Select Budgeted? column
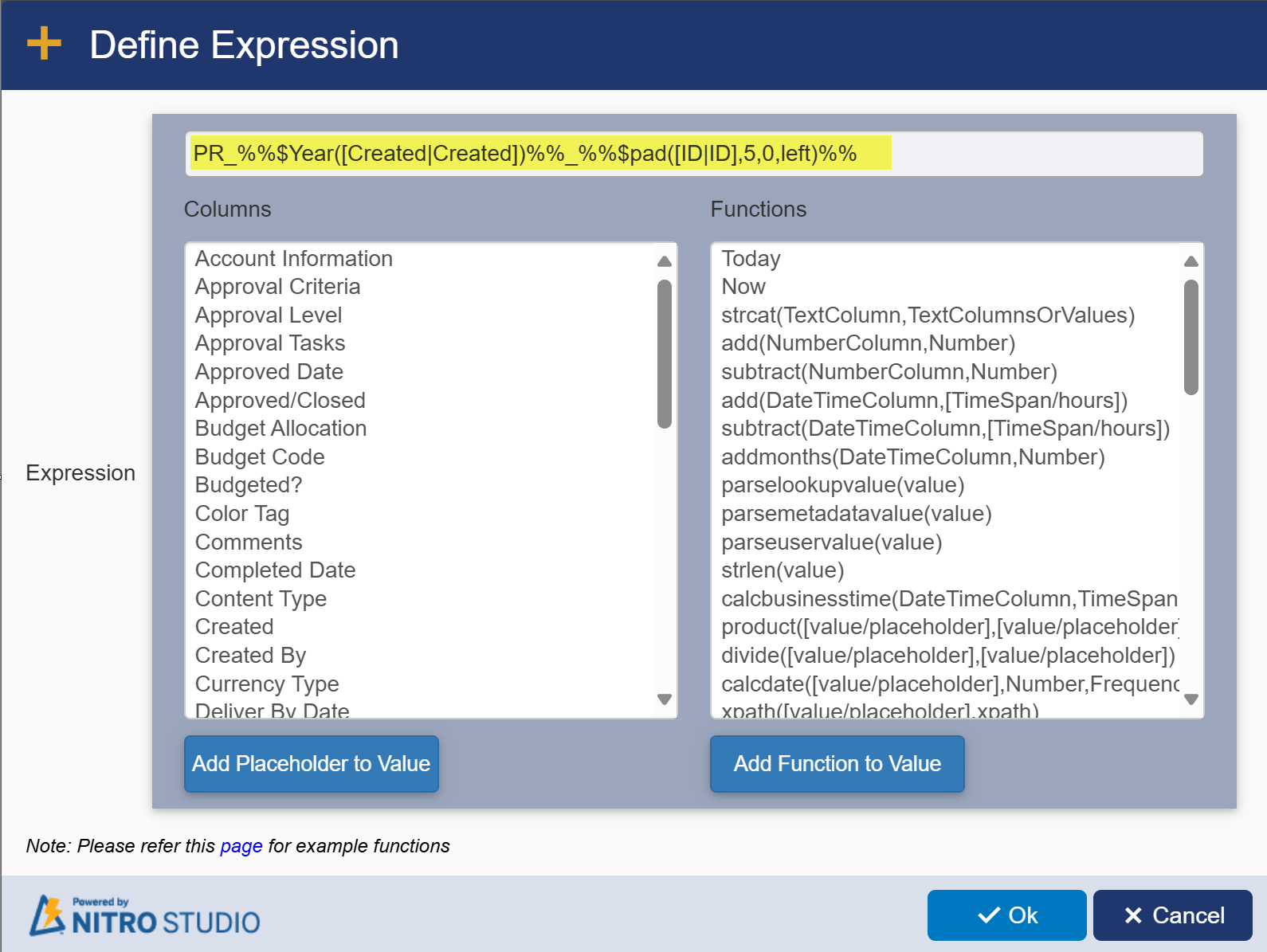 [249, 485]
